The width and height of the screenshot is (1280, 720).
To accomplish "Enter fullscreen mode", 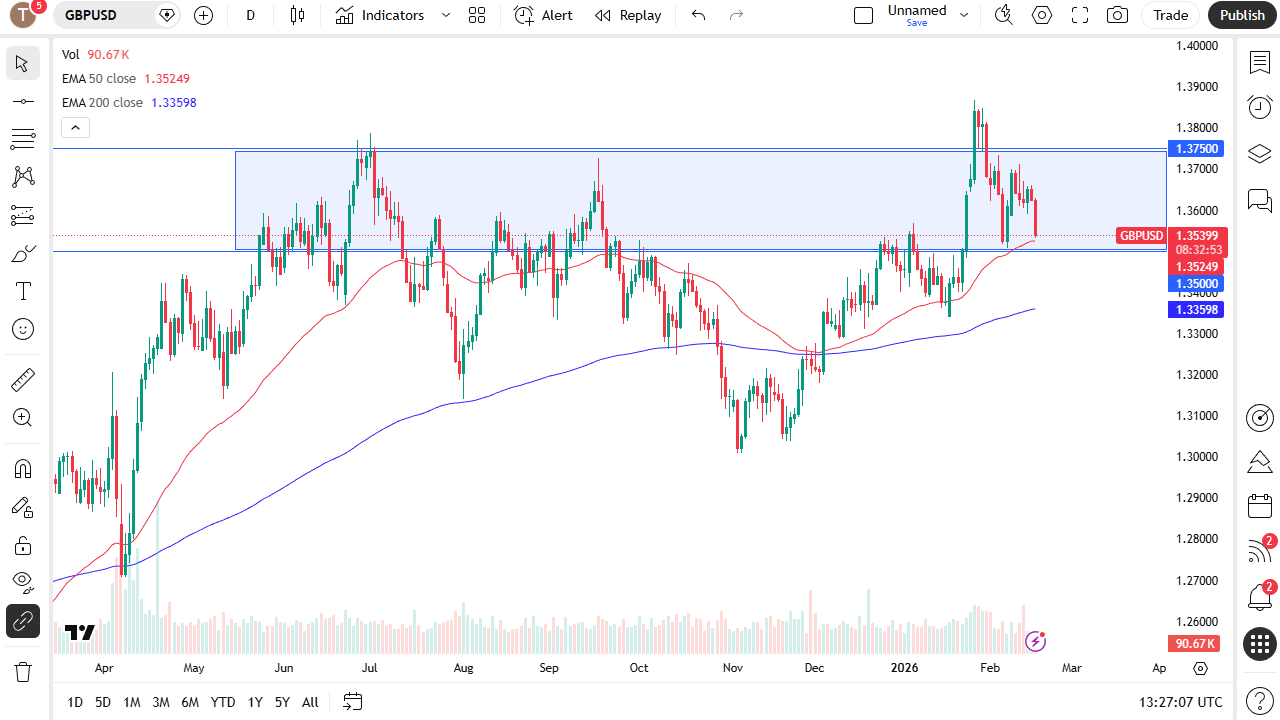I will (1080, 15).
